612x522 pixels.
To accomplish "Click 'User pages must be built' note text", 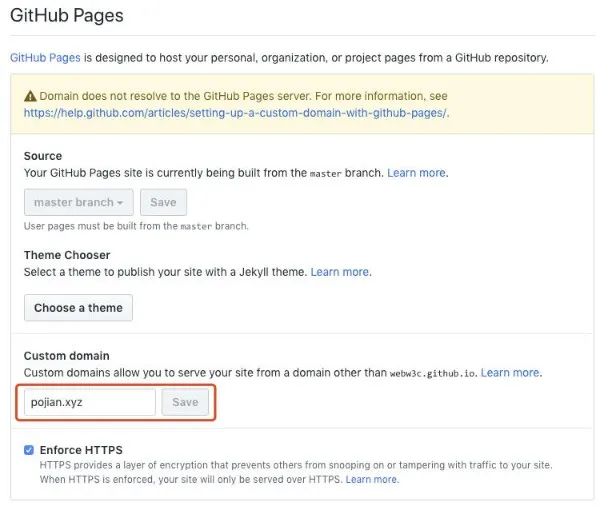I will 136,226.
